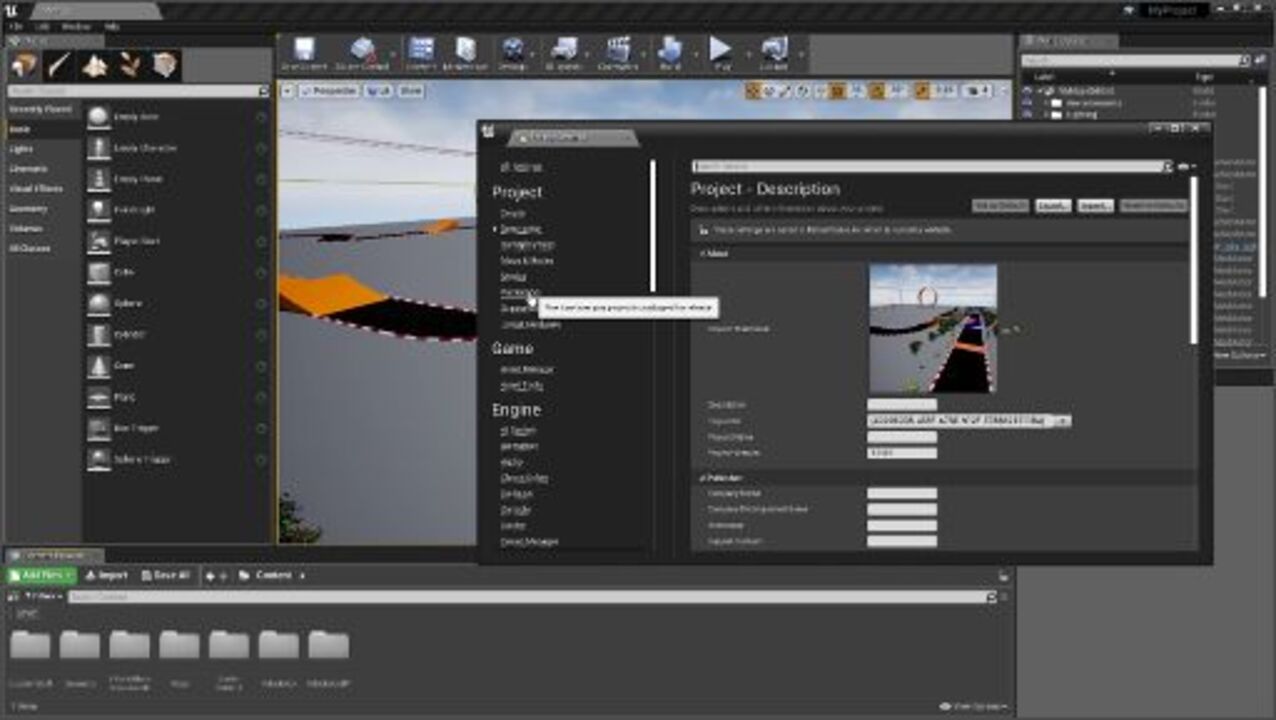Select the Paint mode brush icon
1276x720 pixels.
pos(59,65)
